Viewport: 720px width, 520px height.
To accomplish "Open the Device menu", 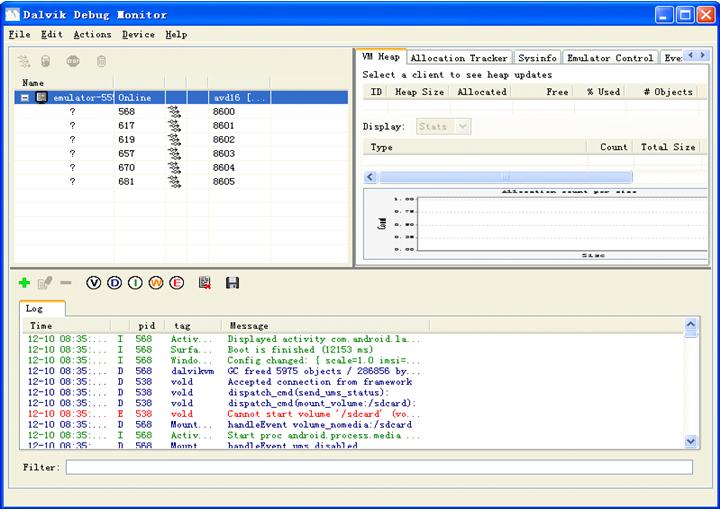I will click(x=138, y=34).
